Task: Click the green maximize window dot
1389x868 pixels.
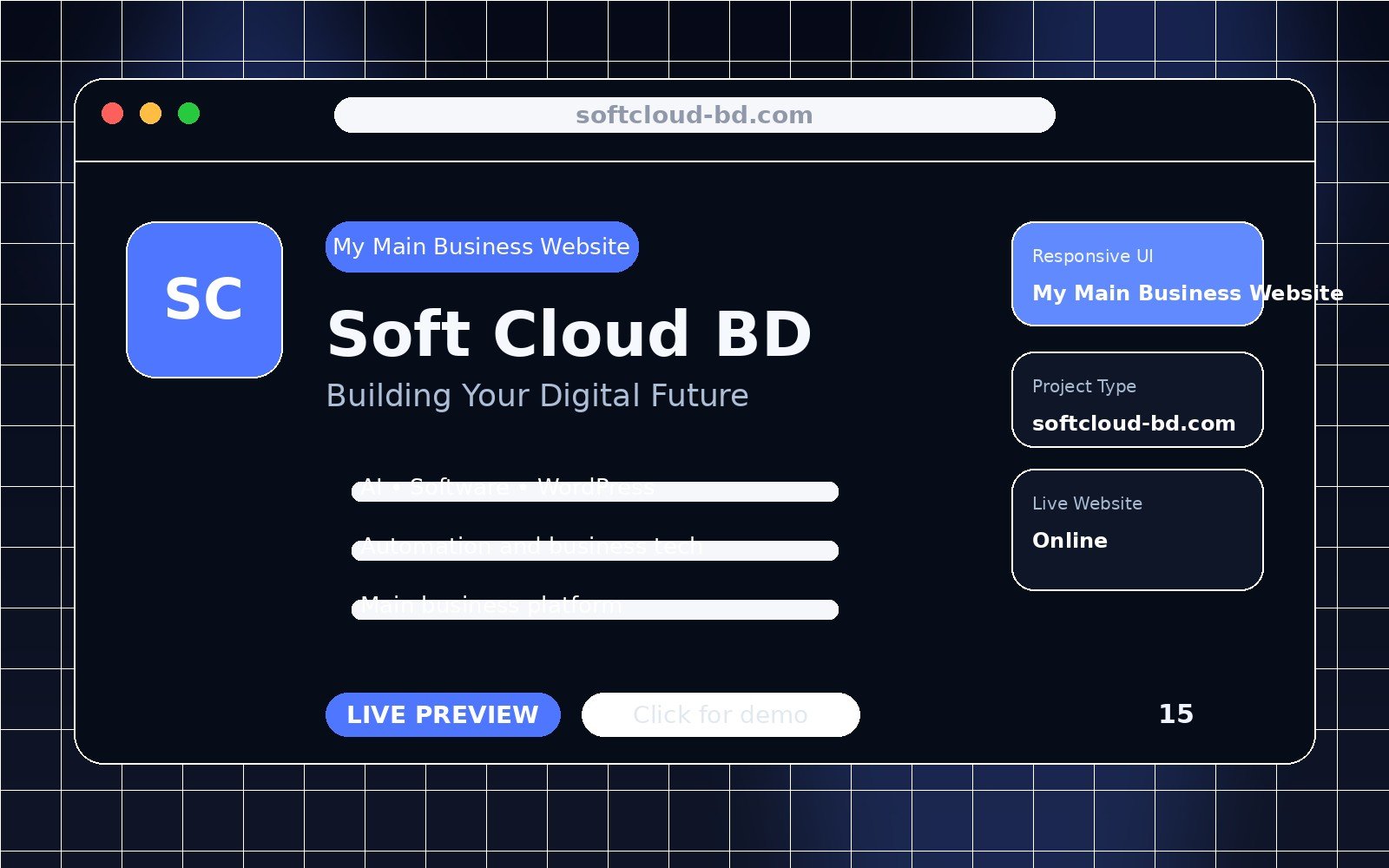Action: 189,114
